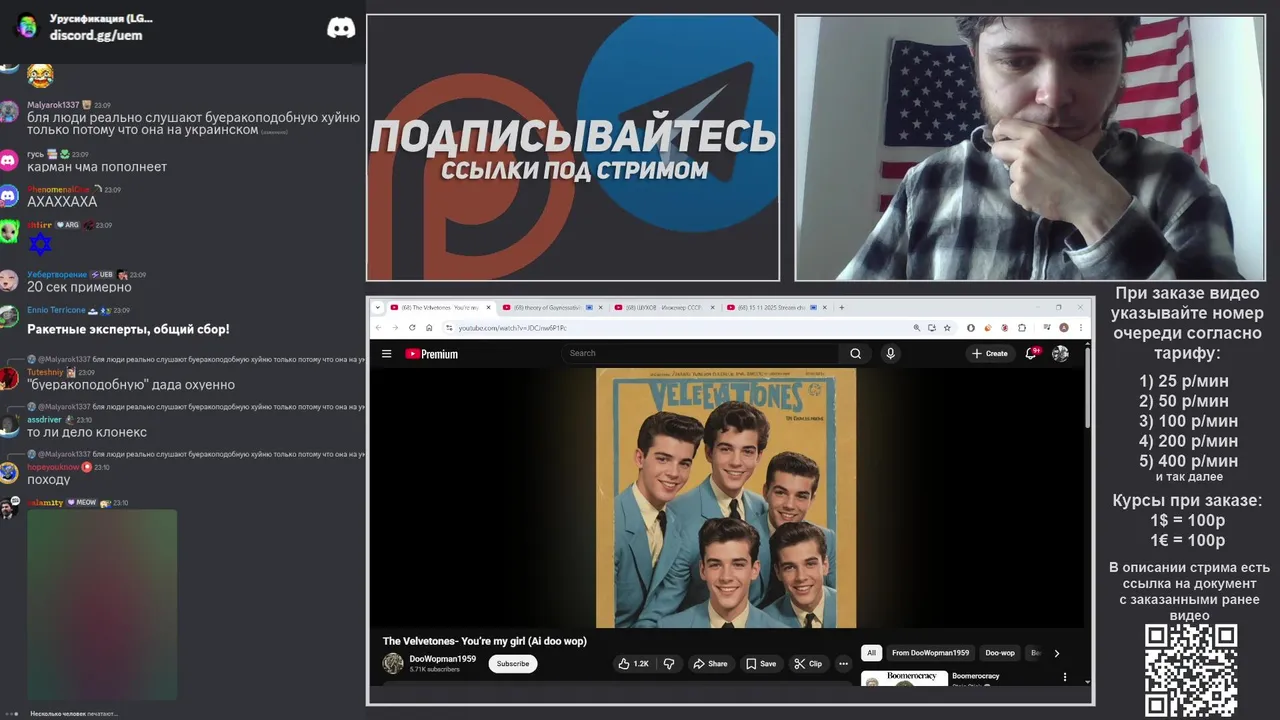
Task: Click the DooWopman1959 channel avatar
Action: click(x=393, y=663)
